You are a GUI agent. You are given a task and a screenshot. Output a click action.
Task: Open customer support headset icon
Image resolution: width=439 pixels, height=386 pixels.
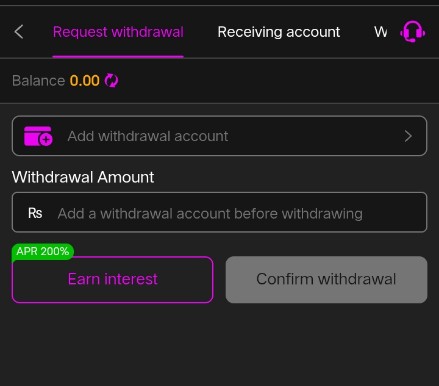point(413,32)
